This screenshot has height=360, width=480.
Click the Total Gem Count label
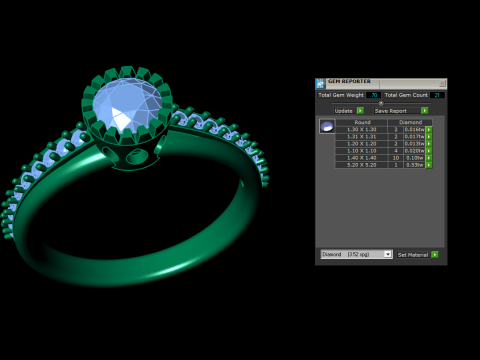[x=406, y=95]
